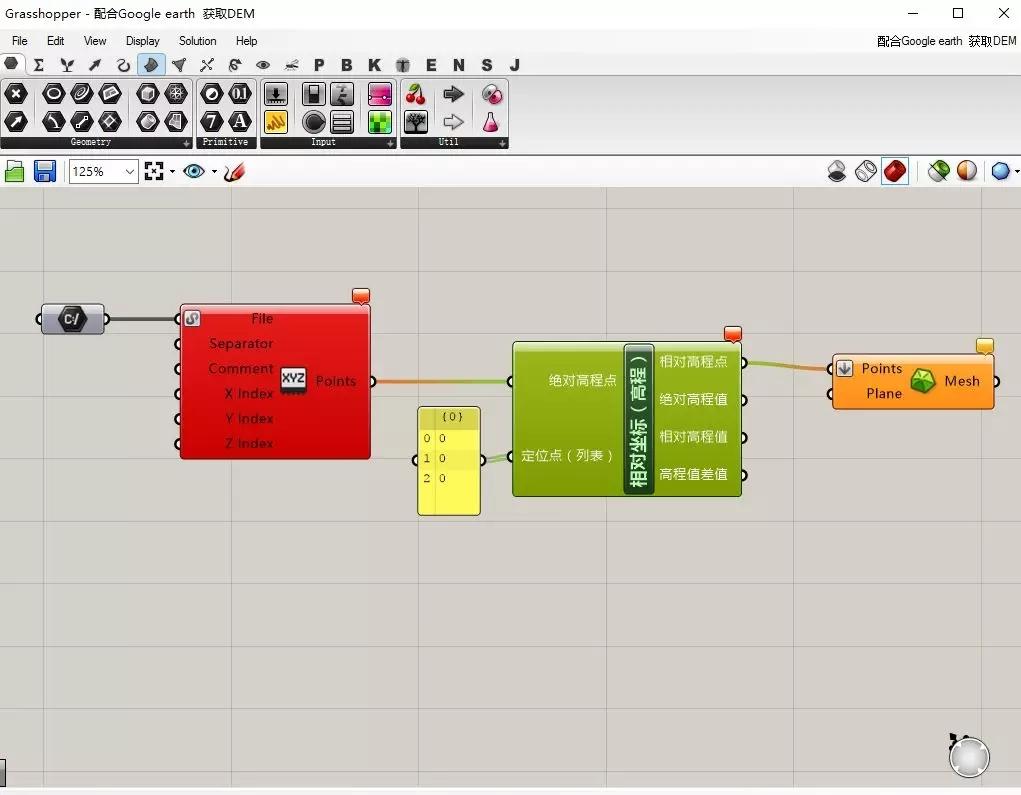1021x795 pixels.
Task: Save document with blue floppy icon
Action: pyautogui.click(x=44, y=171)
